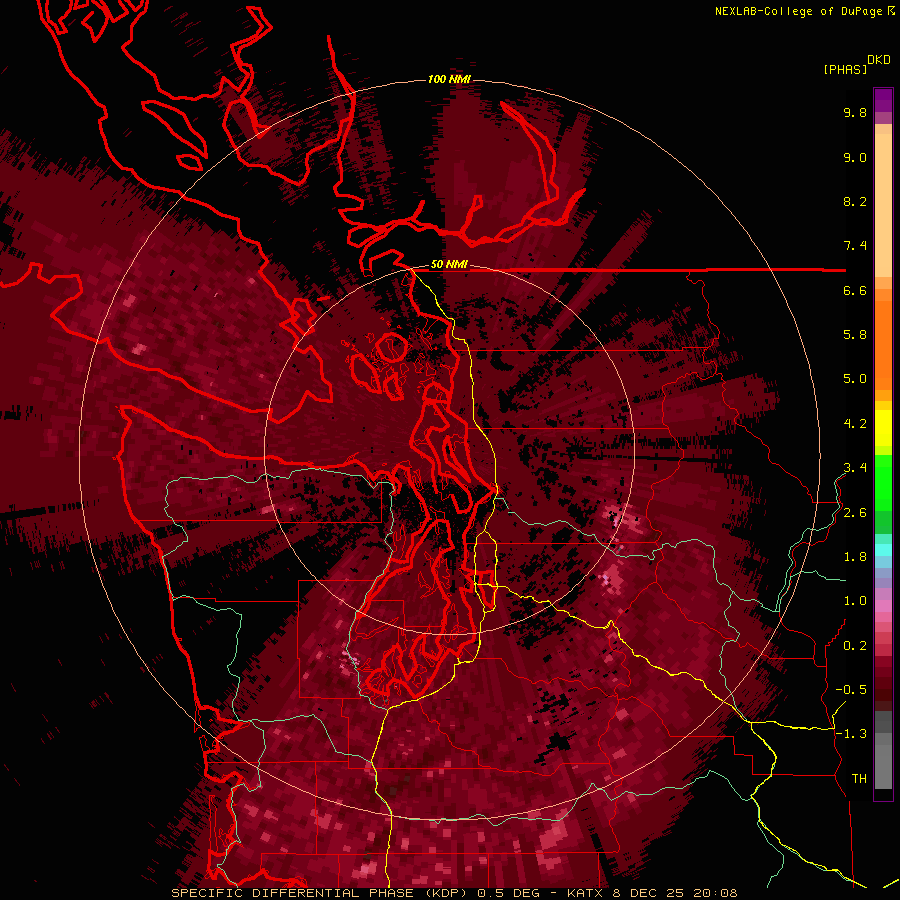Click the -1.3 value on color scale

click(851, 735)
